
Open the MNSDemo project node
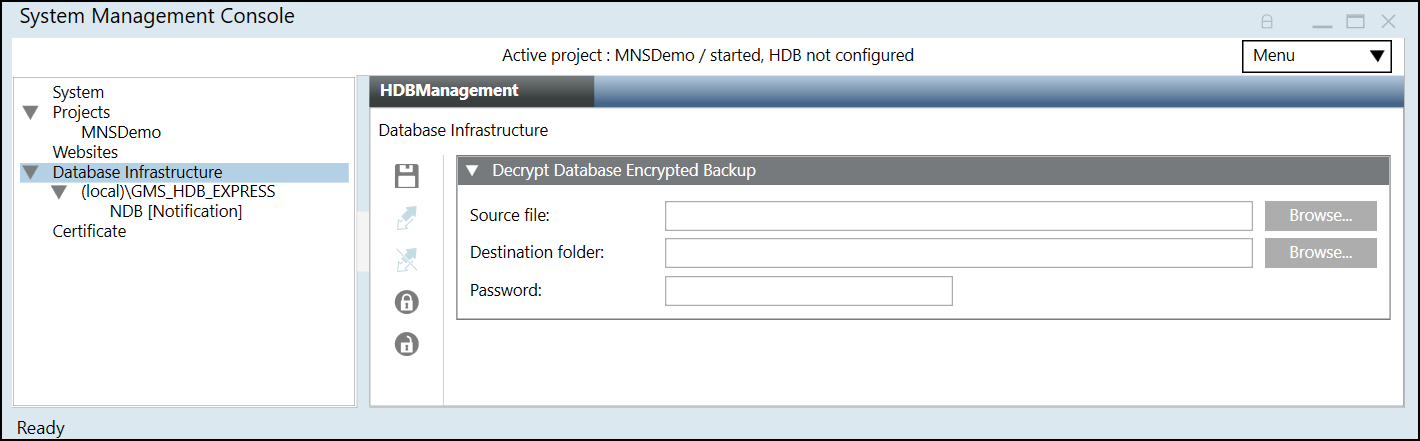121,132
